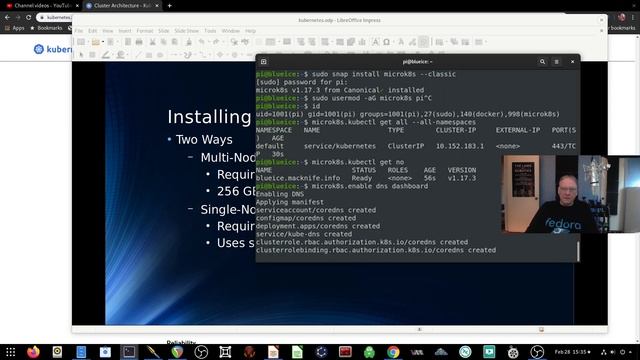640x360 pixels.
Task: Click the 'Two Ways' bullet on slide
Action: click(204, 140)
